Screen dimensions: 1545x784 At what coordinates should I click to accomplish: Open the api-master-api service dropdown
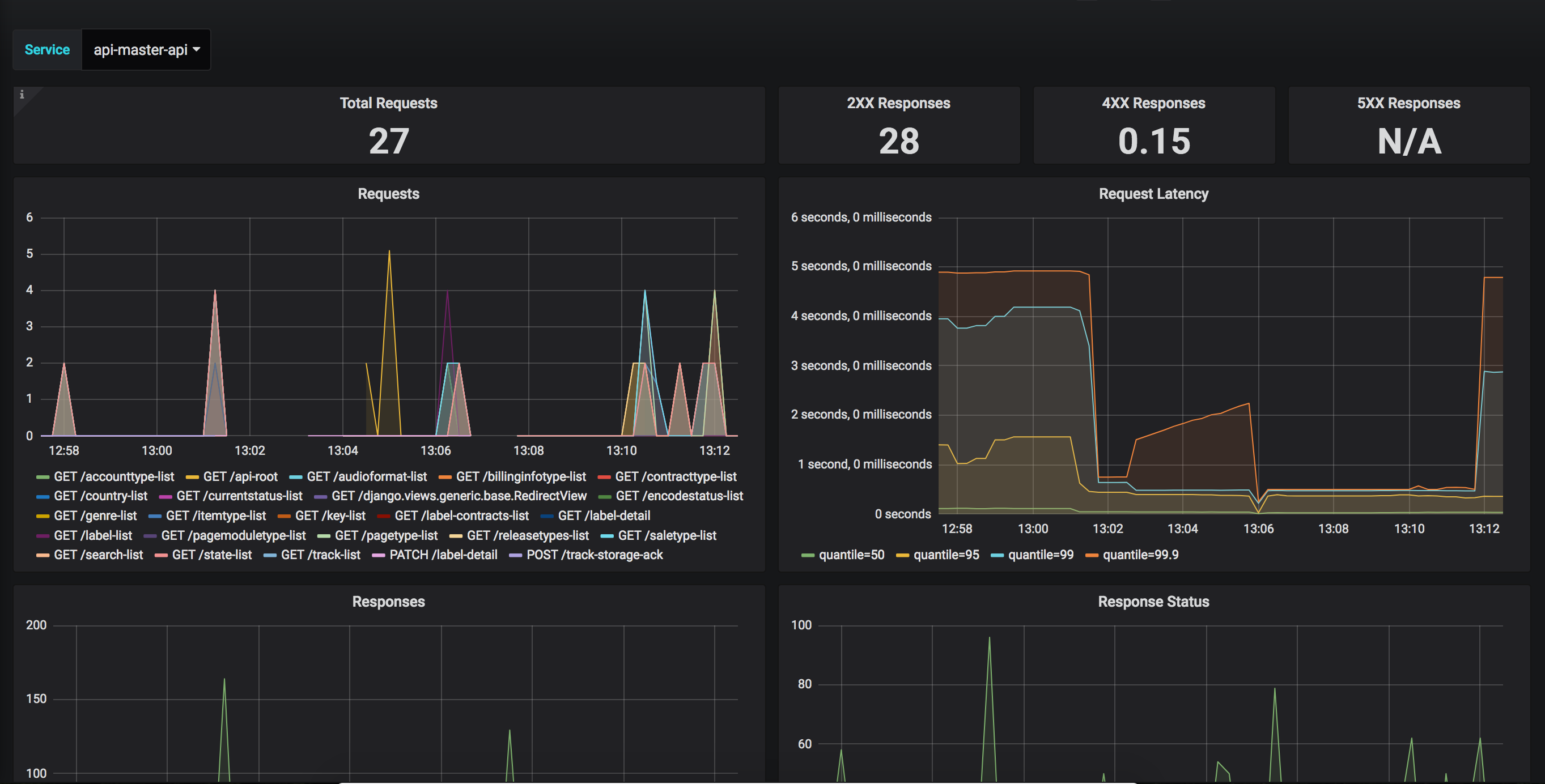point(146,50)
